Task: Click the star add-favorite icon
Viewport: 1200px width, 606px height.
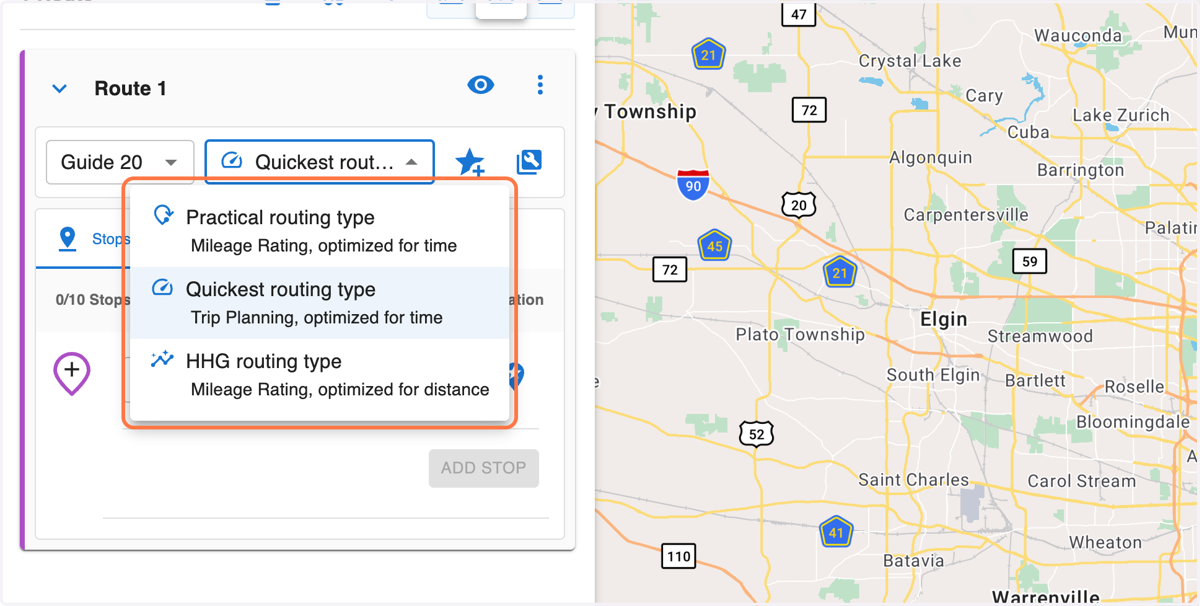Action: pos(470,162)
